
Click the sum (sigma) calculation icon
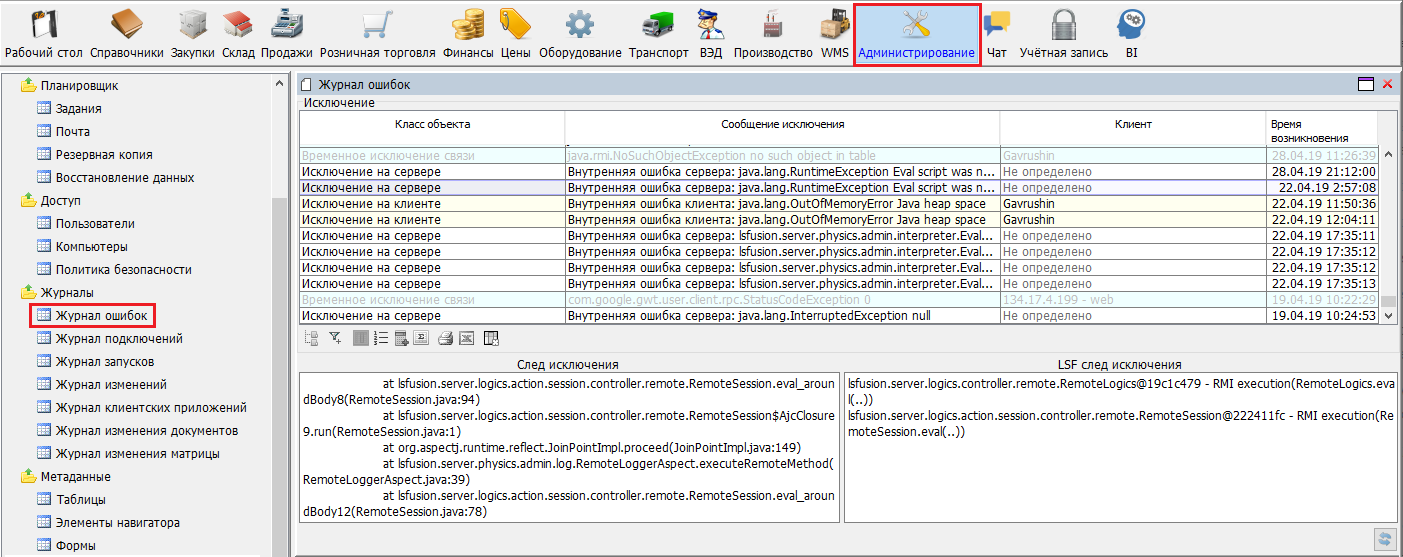(x=422, y=339)
